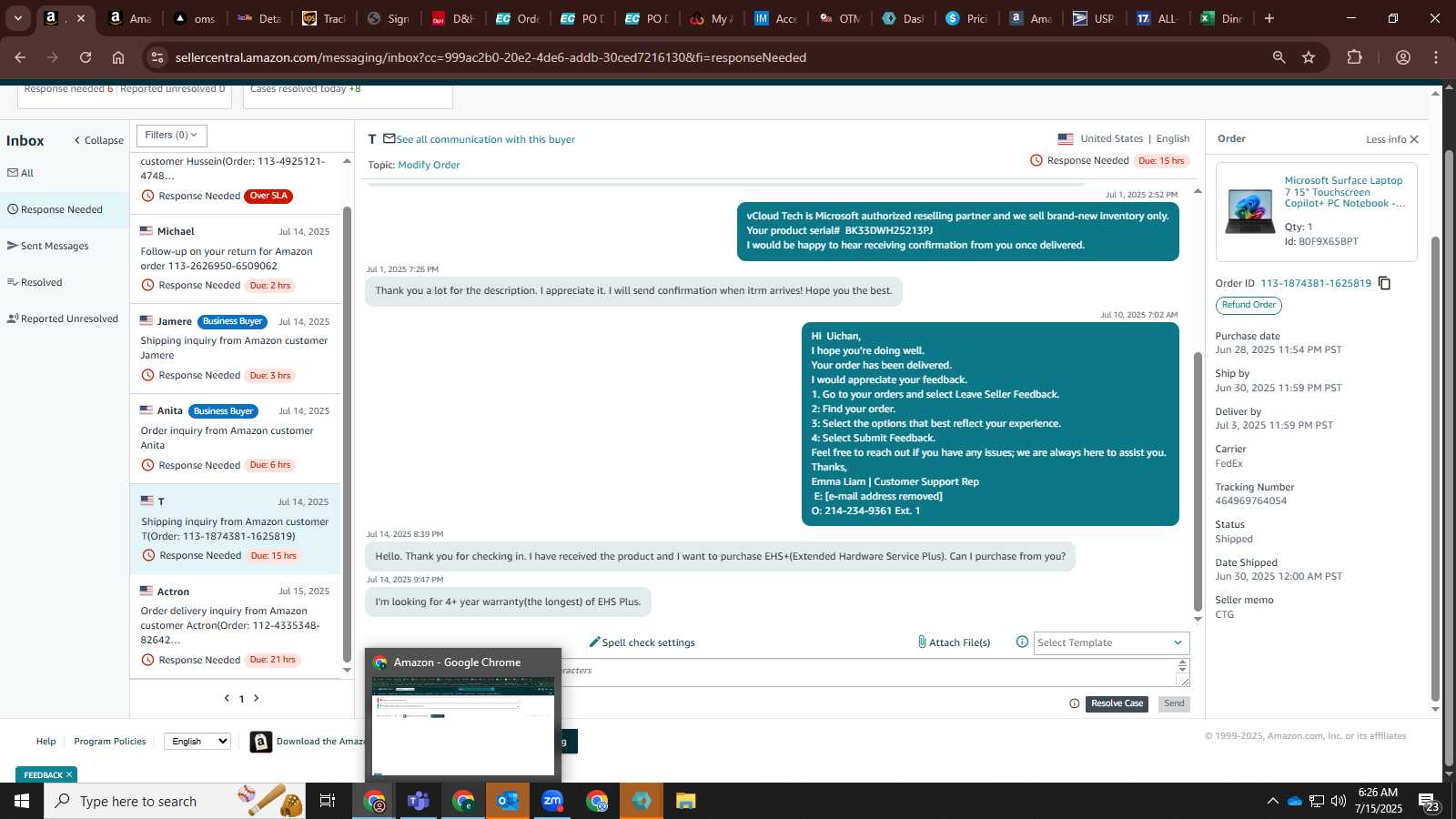Go back with browser back arrow
This screenshot has height=819, width=1456.
pyautogui.click(x=20, y=57)
